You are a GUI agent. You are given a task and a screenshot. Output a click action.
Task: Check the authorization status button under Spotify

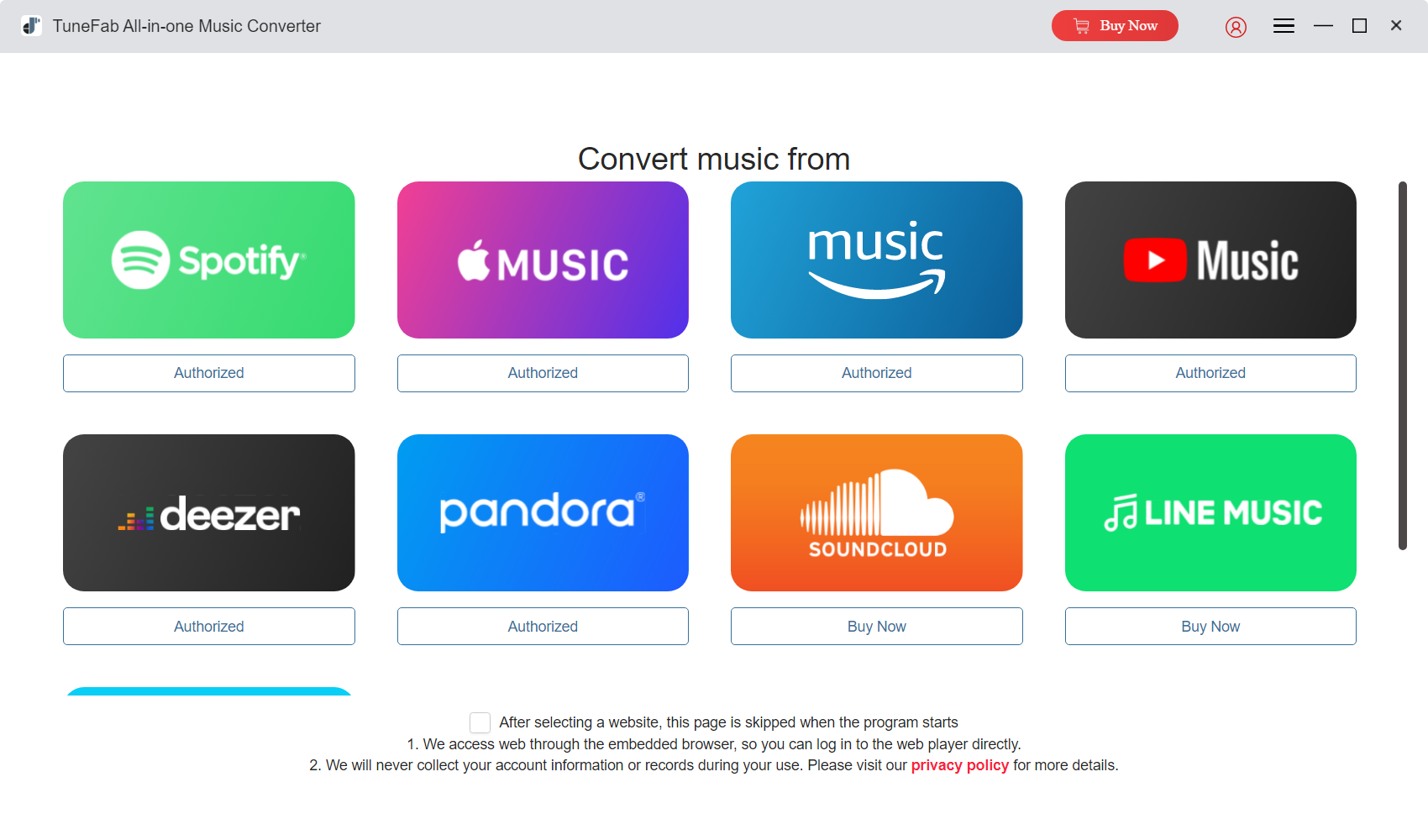(208, 373)
